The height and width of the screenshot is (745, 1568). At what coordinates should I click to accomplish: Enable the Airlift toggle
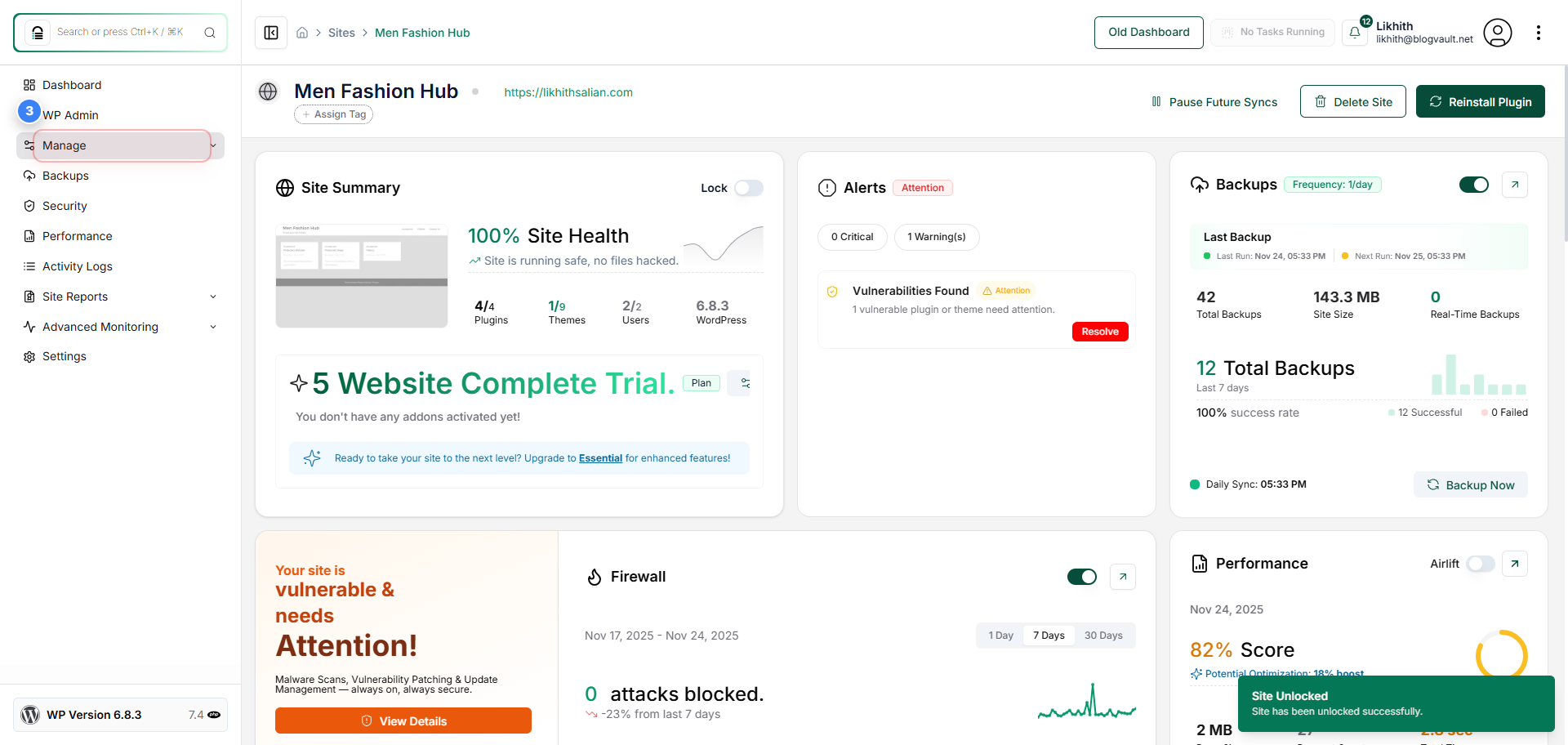[1481, 564]
